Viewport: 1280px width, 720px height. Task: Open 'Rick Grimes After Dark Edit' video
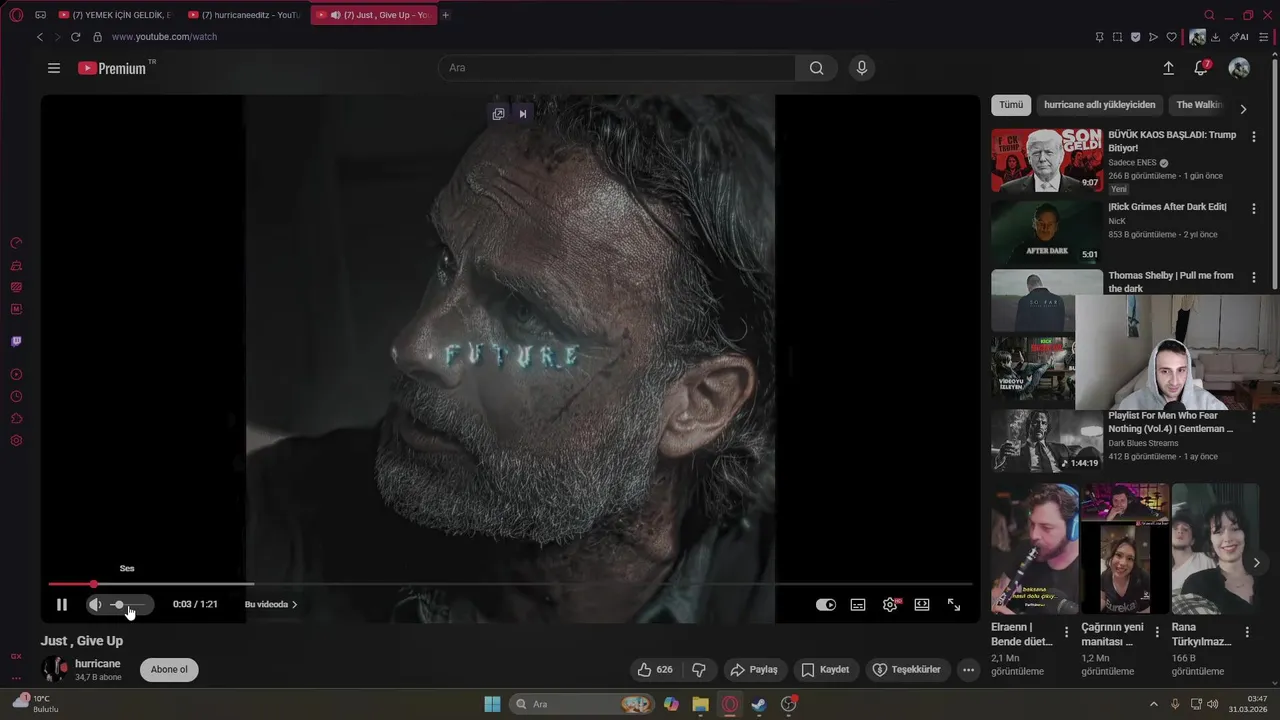1047,232
